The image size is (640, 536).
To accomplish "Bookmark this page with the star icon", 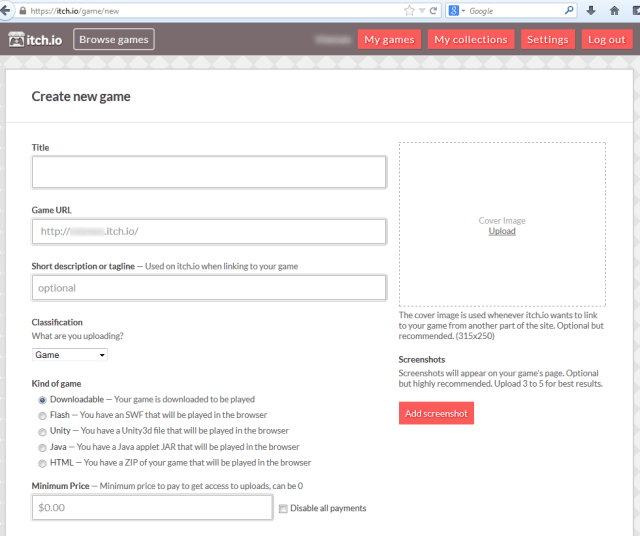I will coord(408,10).
